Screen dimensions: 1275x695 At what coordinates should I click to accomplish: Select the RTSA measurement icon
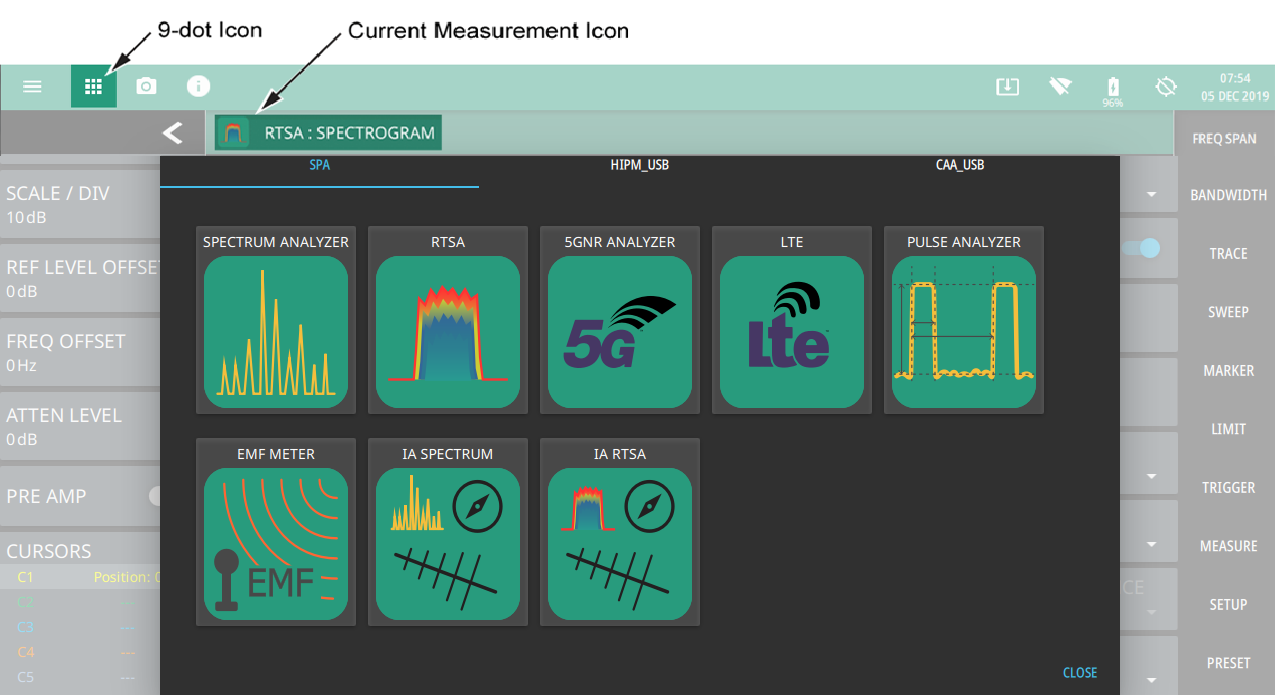(448, 332)
